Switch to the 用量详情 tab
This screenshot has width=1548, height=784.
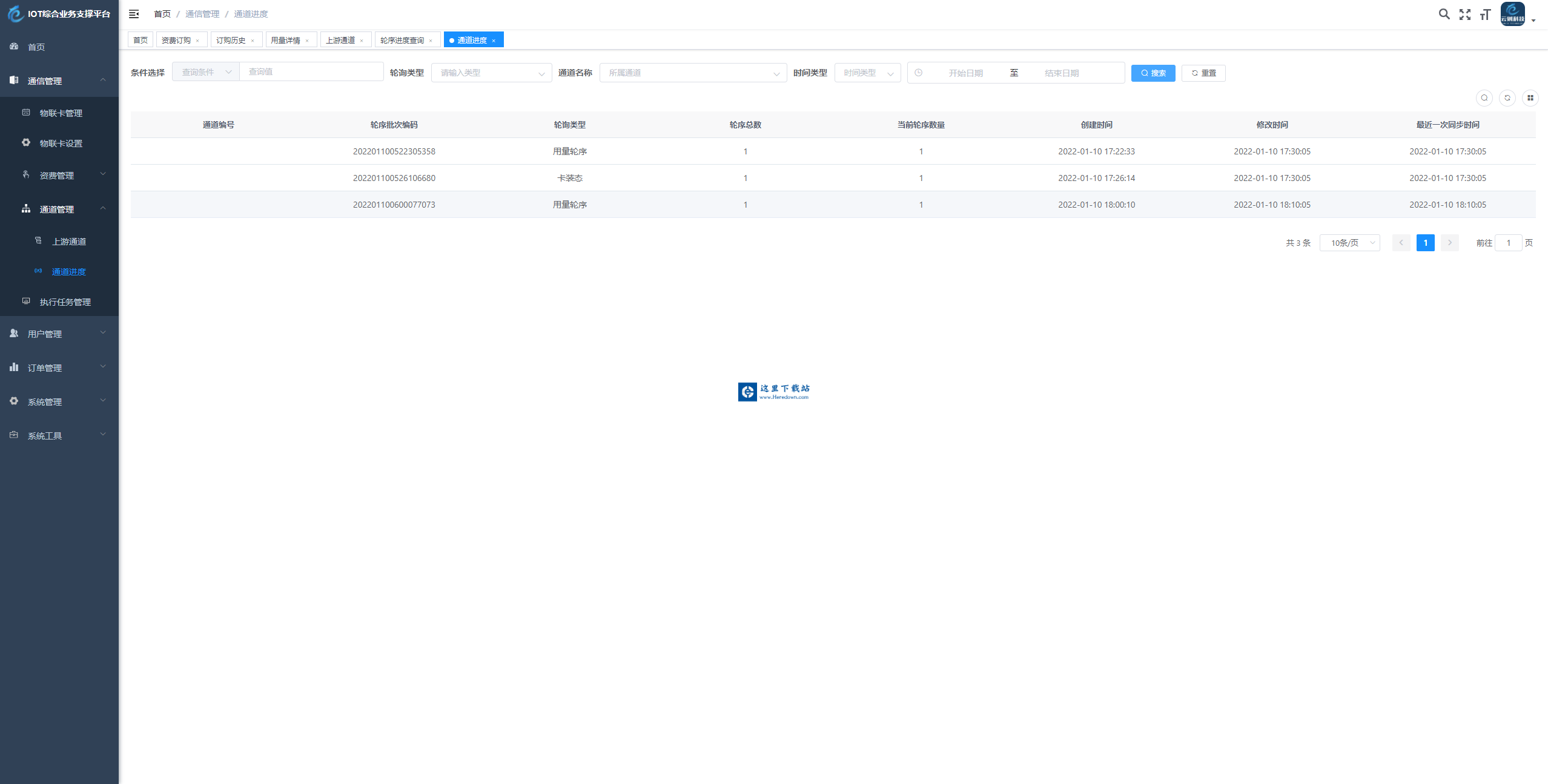285,40
